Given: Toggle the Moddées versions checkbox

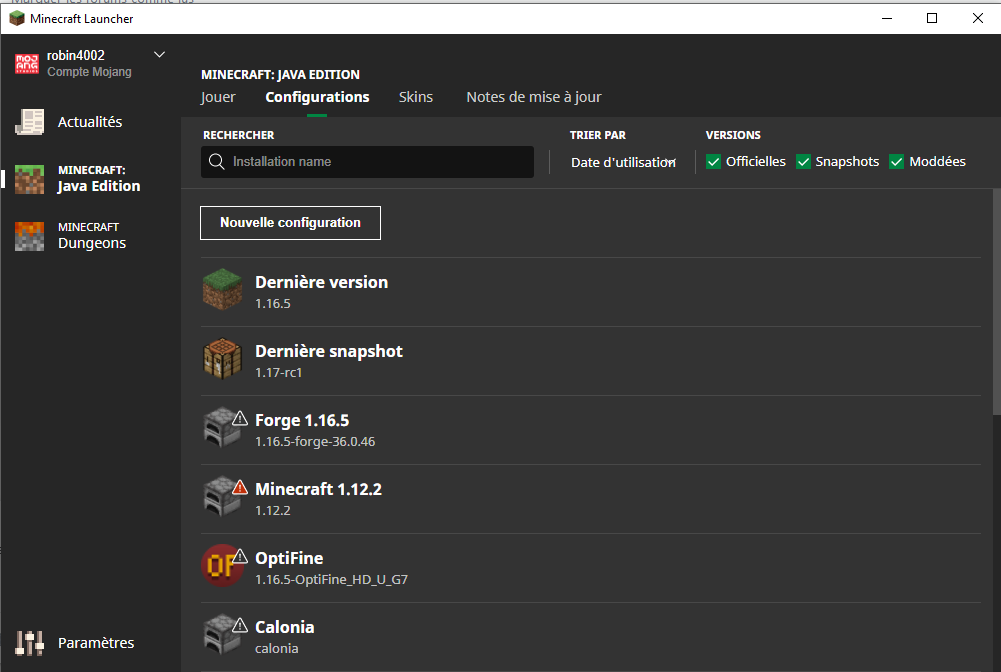Looking at the screenshot, I should coord(896,162).
